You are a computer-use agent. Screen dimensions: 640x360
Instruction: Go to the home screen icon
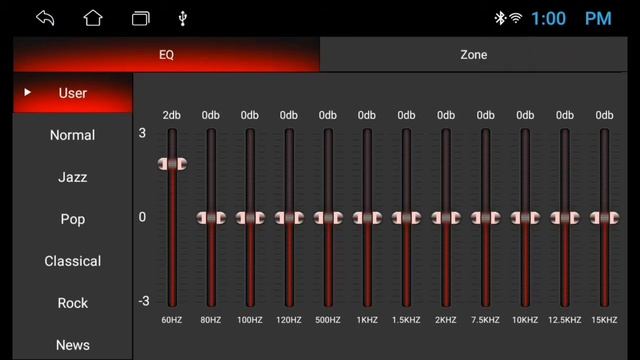coord(93,18)
